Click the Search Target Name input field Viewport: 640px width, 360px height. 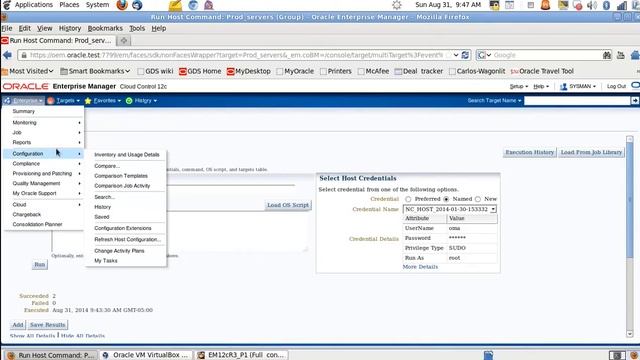click(x=577, y=100)
